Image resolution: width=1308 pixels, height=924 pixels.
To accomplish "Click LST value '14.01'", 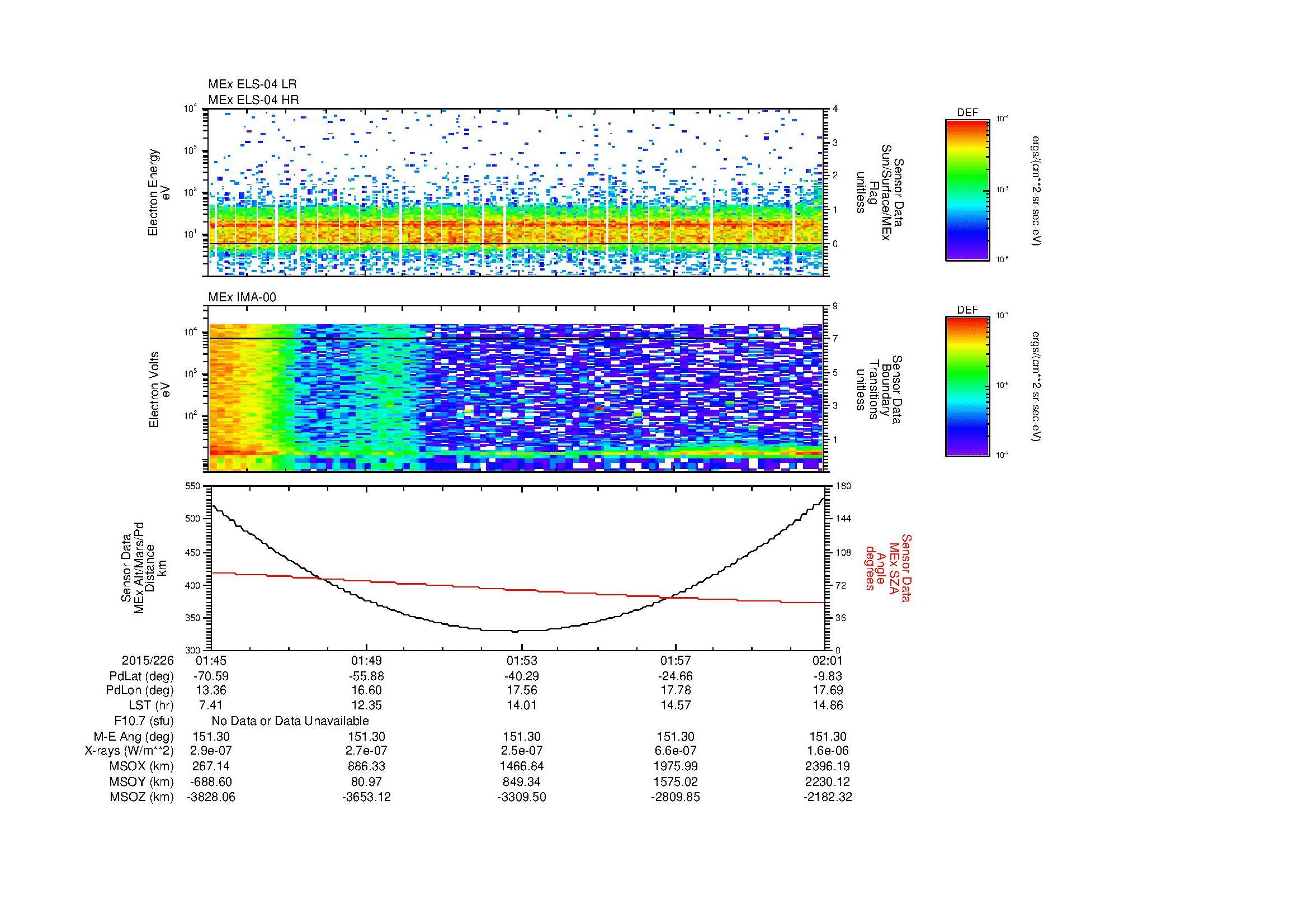I will pos(522,705).
